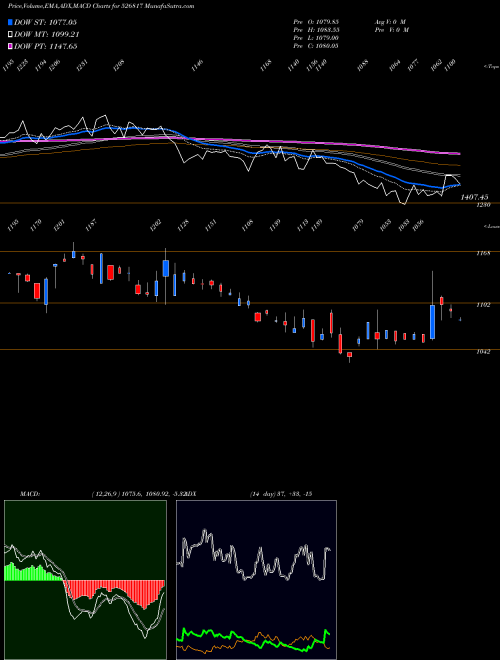
Task: Select the 'DOW MT: 1099.21' legend text
Action: (47, 35)
